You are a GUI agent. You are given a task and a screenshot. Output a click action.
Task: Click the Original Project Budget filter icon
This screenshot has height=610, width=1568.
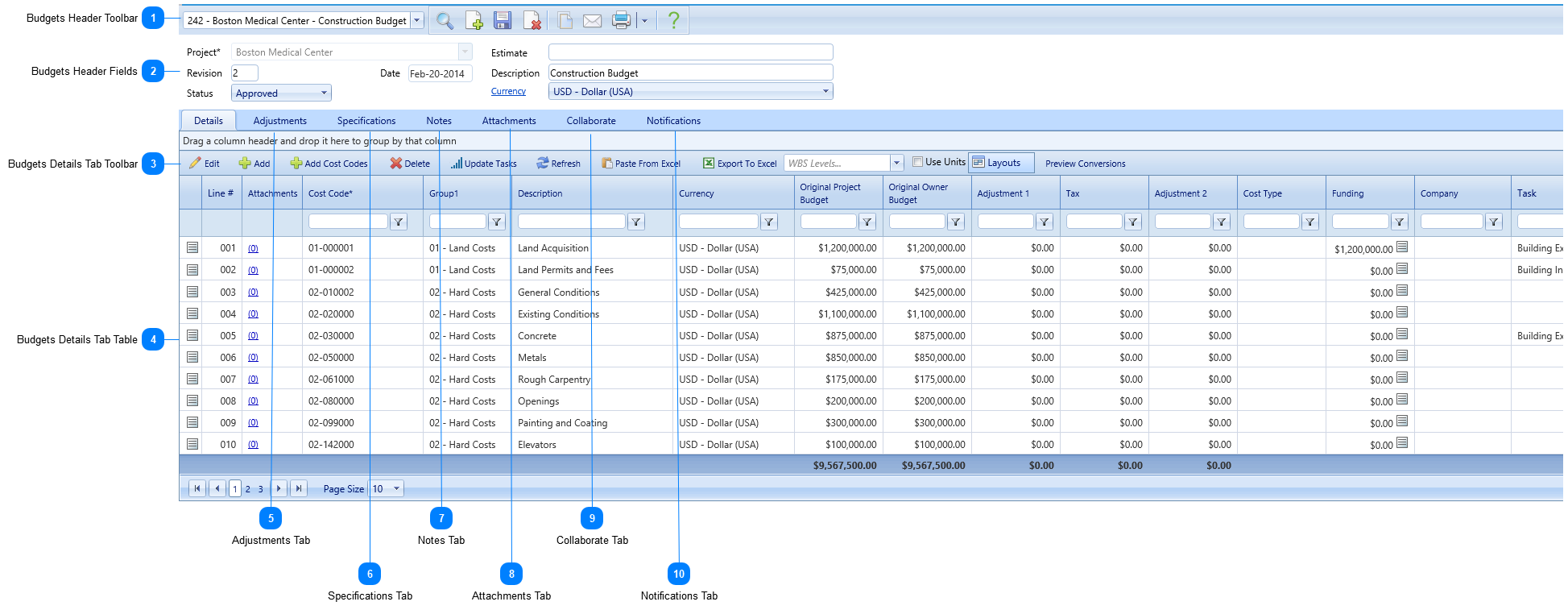pos(867,222)
